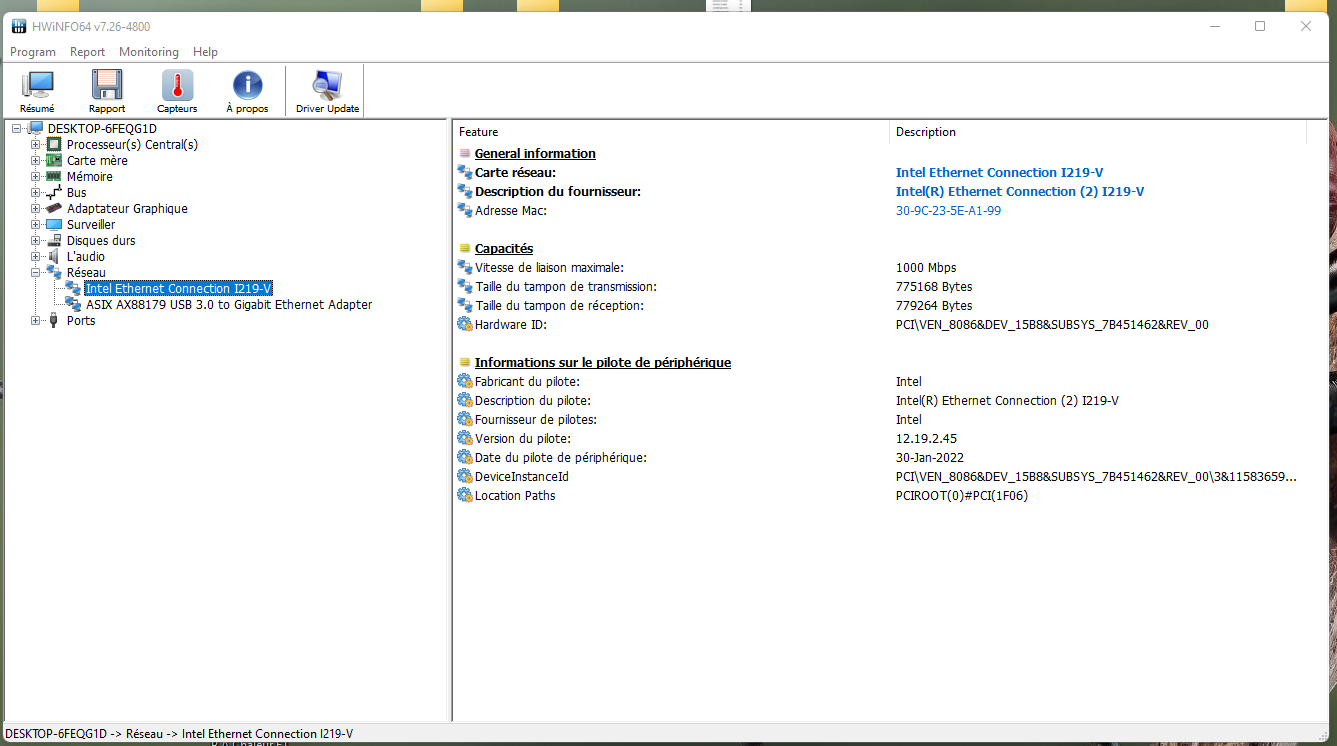The height and width of the screenshot is (746, 1337).
Task: Click the Adaptateur Graphique card icon
Action: (55, 208)
